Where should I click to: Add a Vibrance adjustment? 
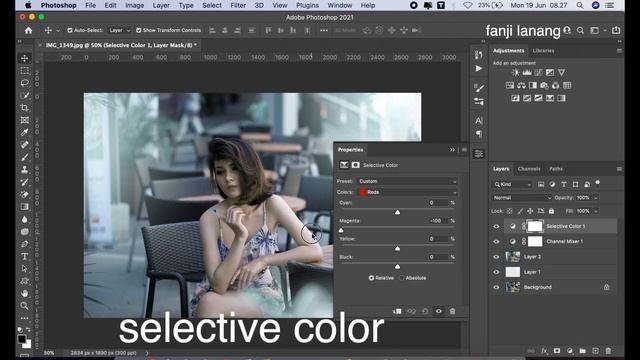(x=562, y=73)
